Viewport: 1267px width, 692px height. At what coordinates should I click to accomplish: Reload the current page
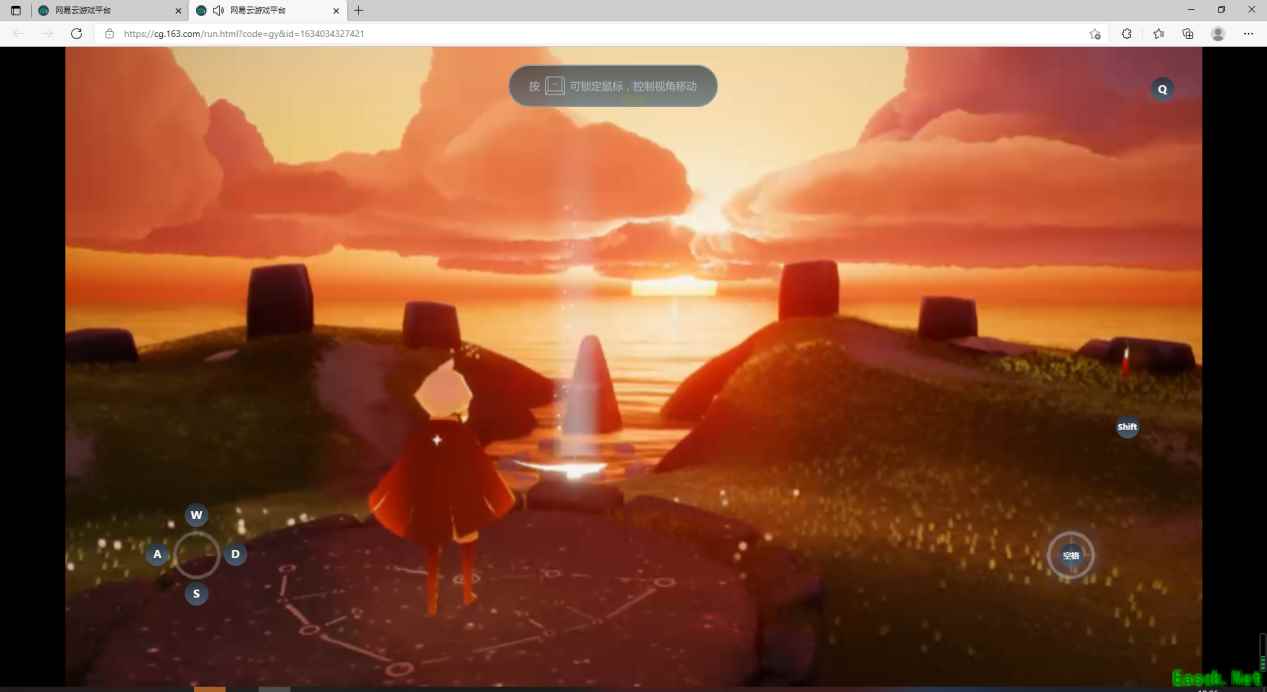(x=76, y=33)
